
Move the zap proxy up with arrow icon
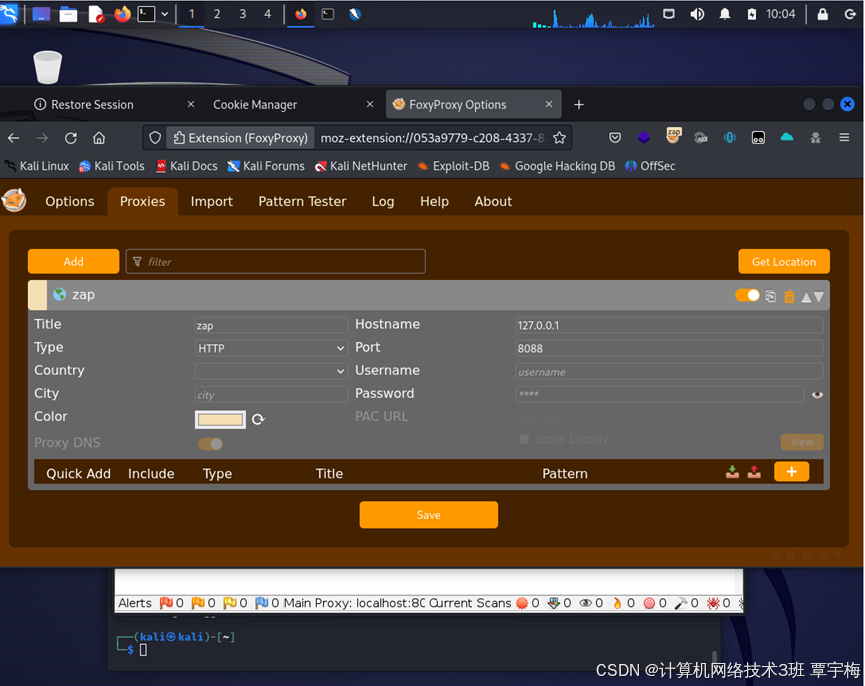[806, 296]
